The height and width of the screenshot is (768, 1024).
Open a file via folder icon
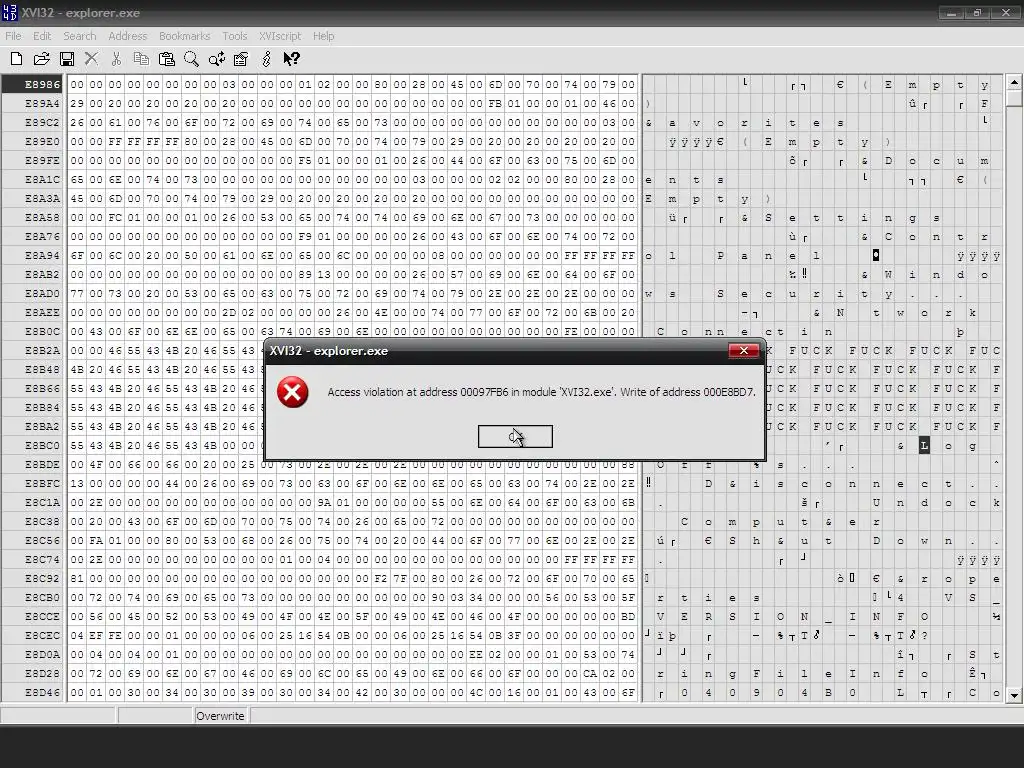point(41,59)
